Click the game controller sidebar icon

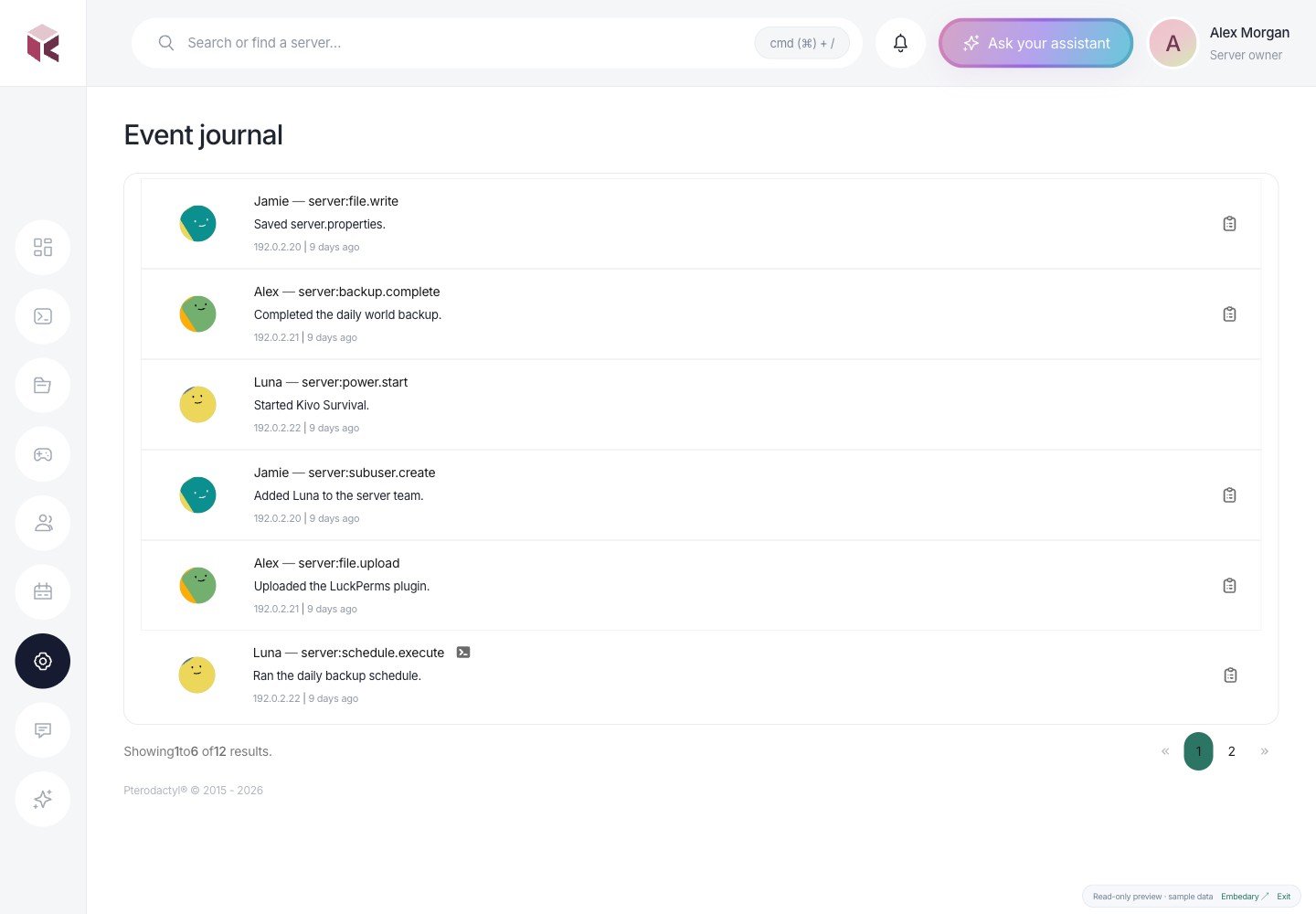point(43,454)
